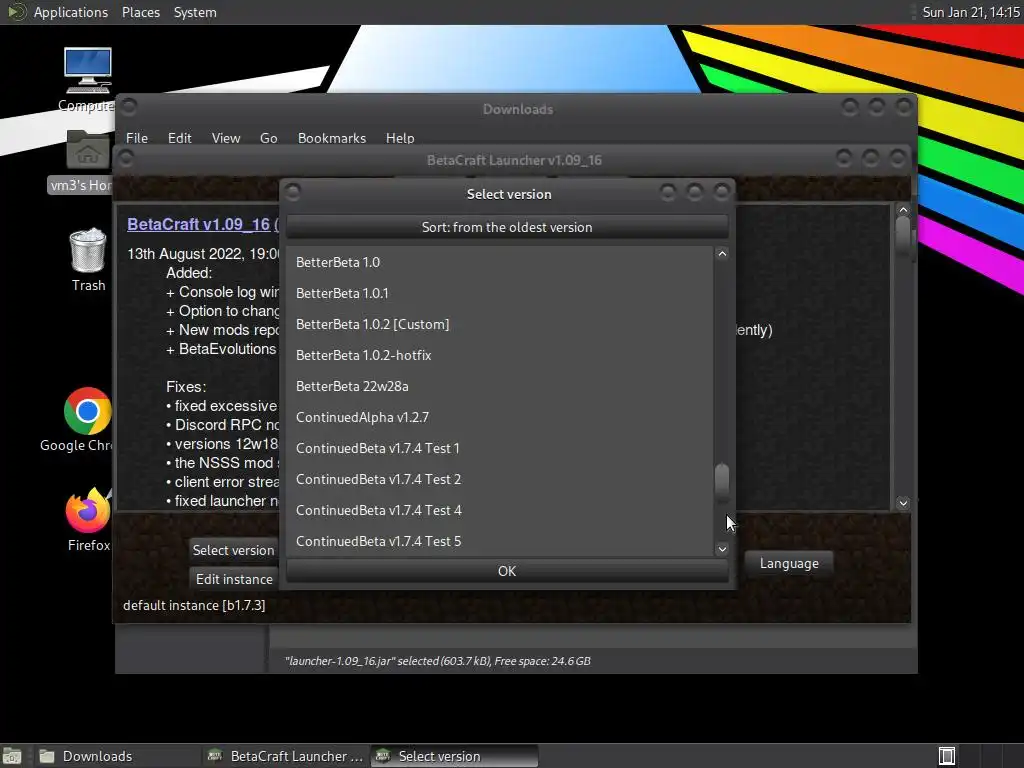Viewport: 1024px width, 768px height.
Task: Open the Computer desktop icon
Action: point(88,71)
